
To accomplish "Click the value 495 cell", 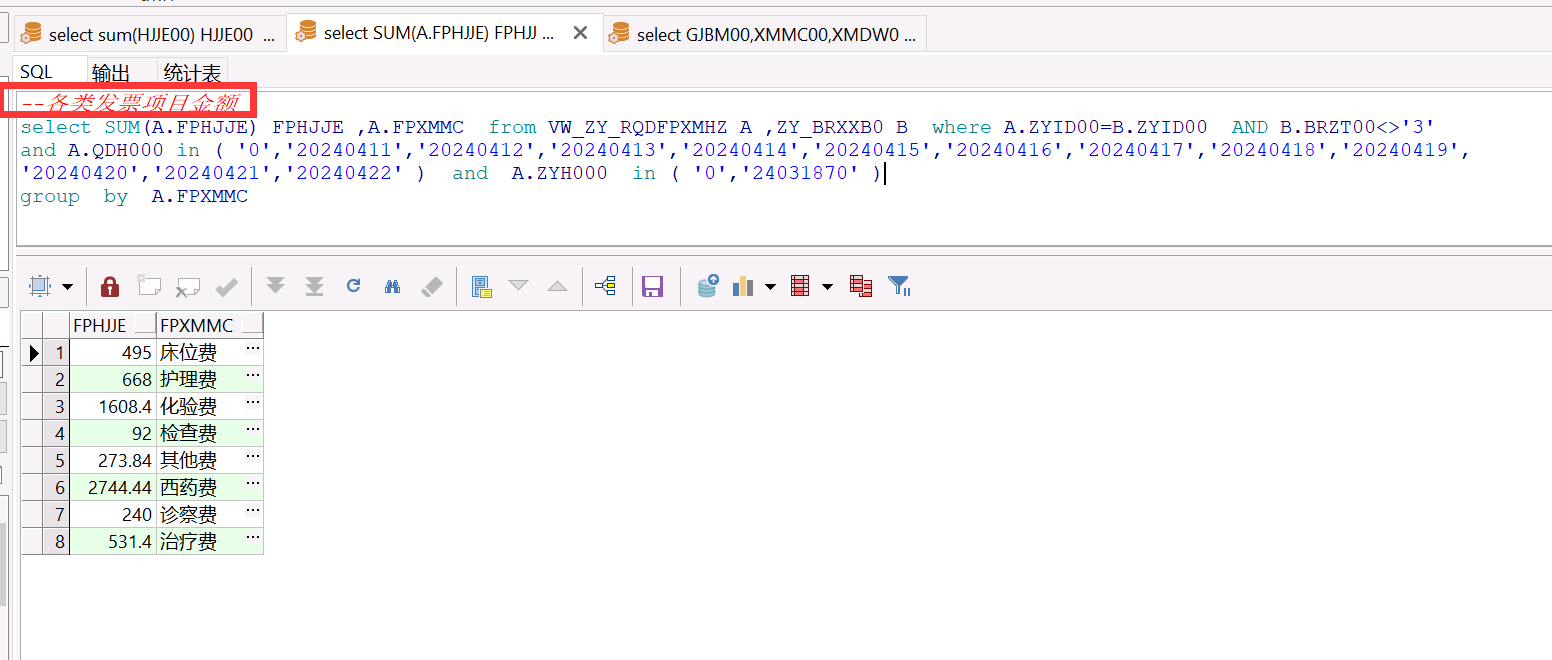I will coord(113,352).
